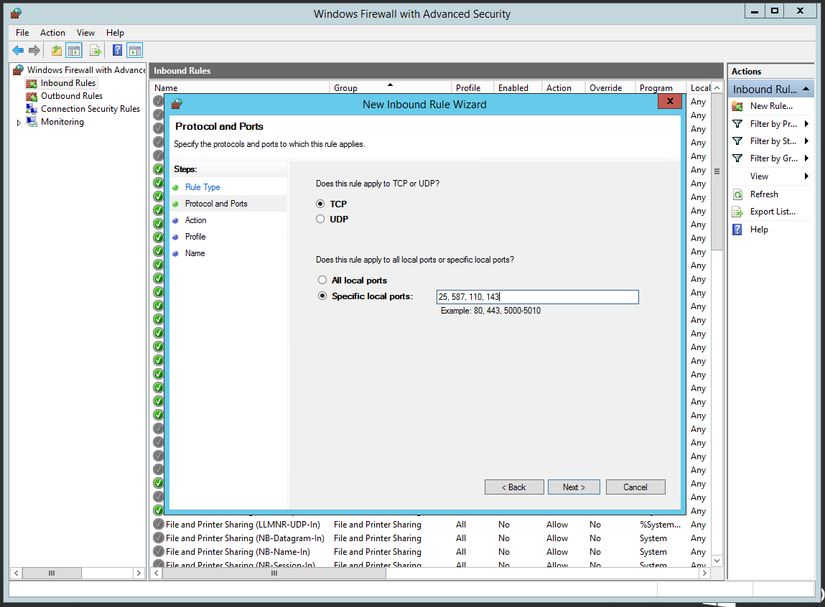Open the Filter by Group submenu arrow

point(807,158)
